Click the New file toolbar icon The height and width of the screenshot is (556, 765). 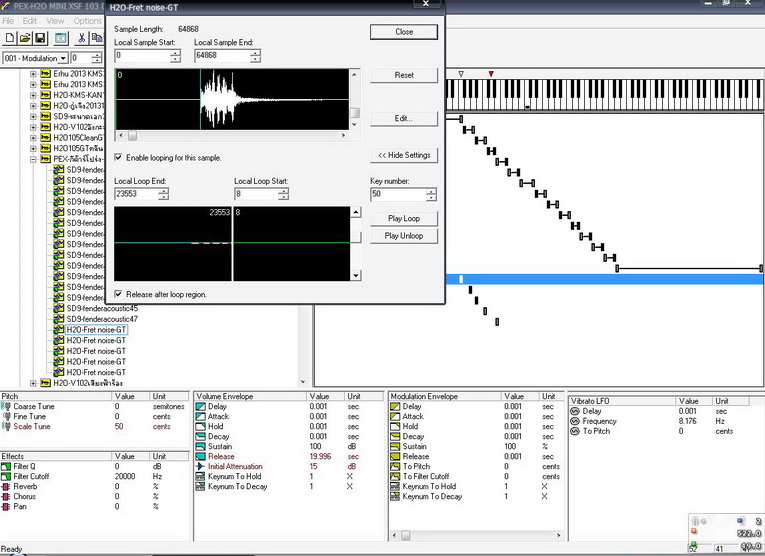coord(8,38)
